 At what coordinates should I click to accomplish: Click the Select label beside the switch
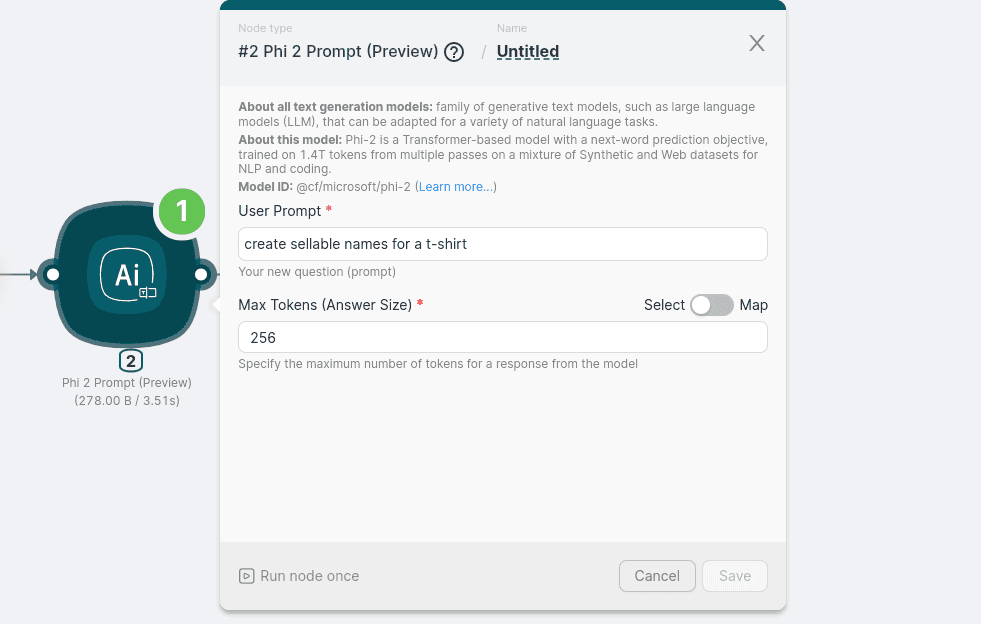point(664,305)
